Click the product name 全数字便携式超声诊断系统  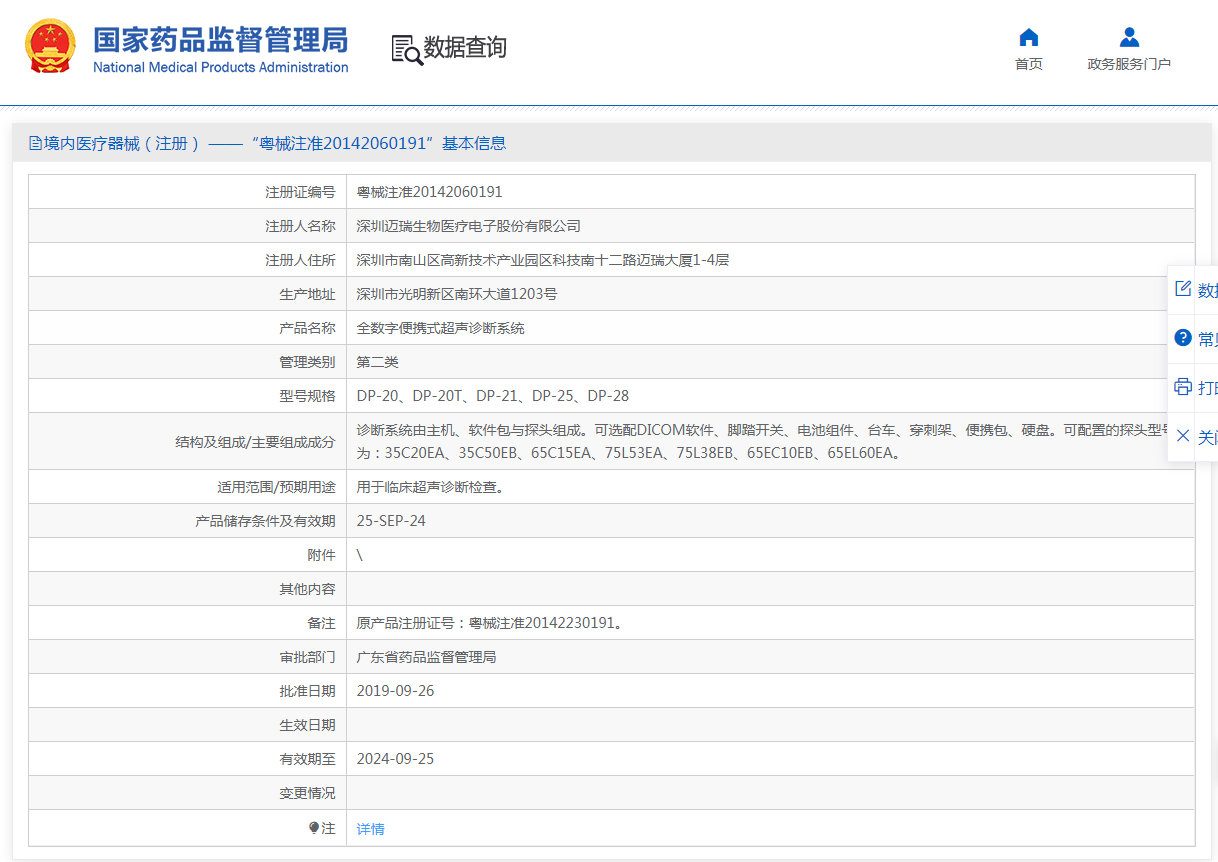pos(440,328)
